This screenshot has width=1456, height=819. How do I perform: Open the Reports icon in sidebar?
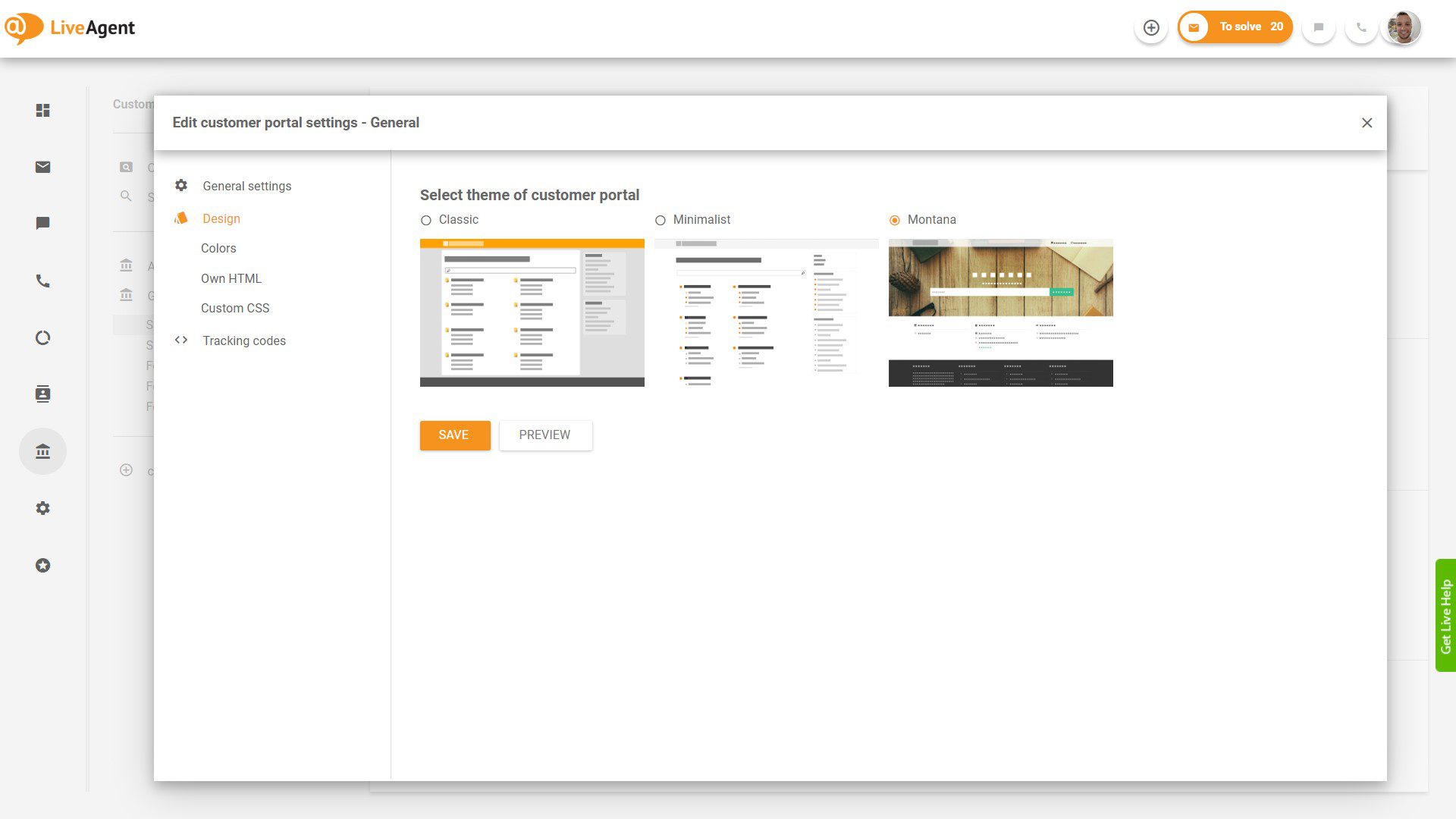[x=43, y=337]
